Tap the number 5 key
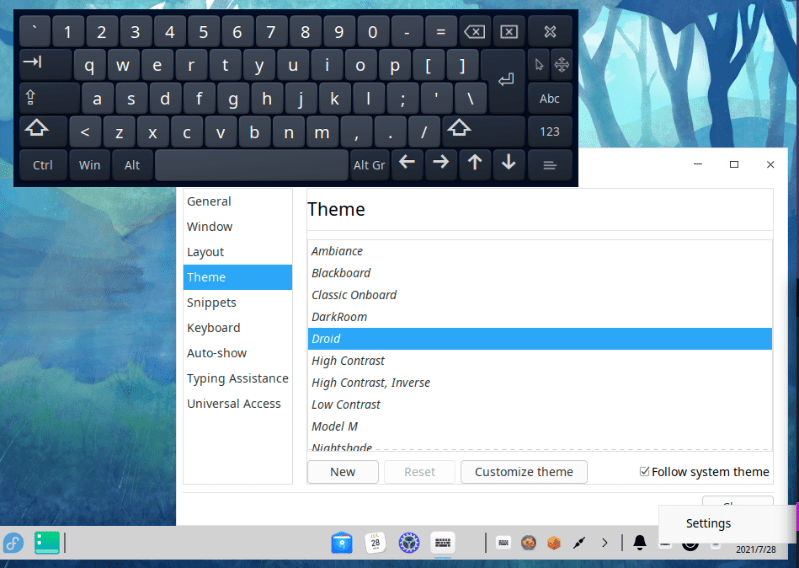 click(x=203, y=32)
